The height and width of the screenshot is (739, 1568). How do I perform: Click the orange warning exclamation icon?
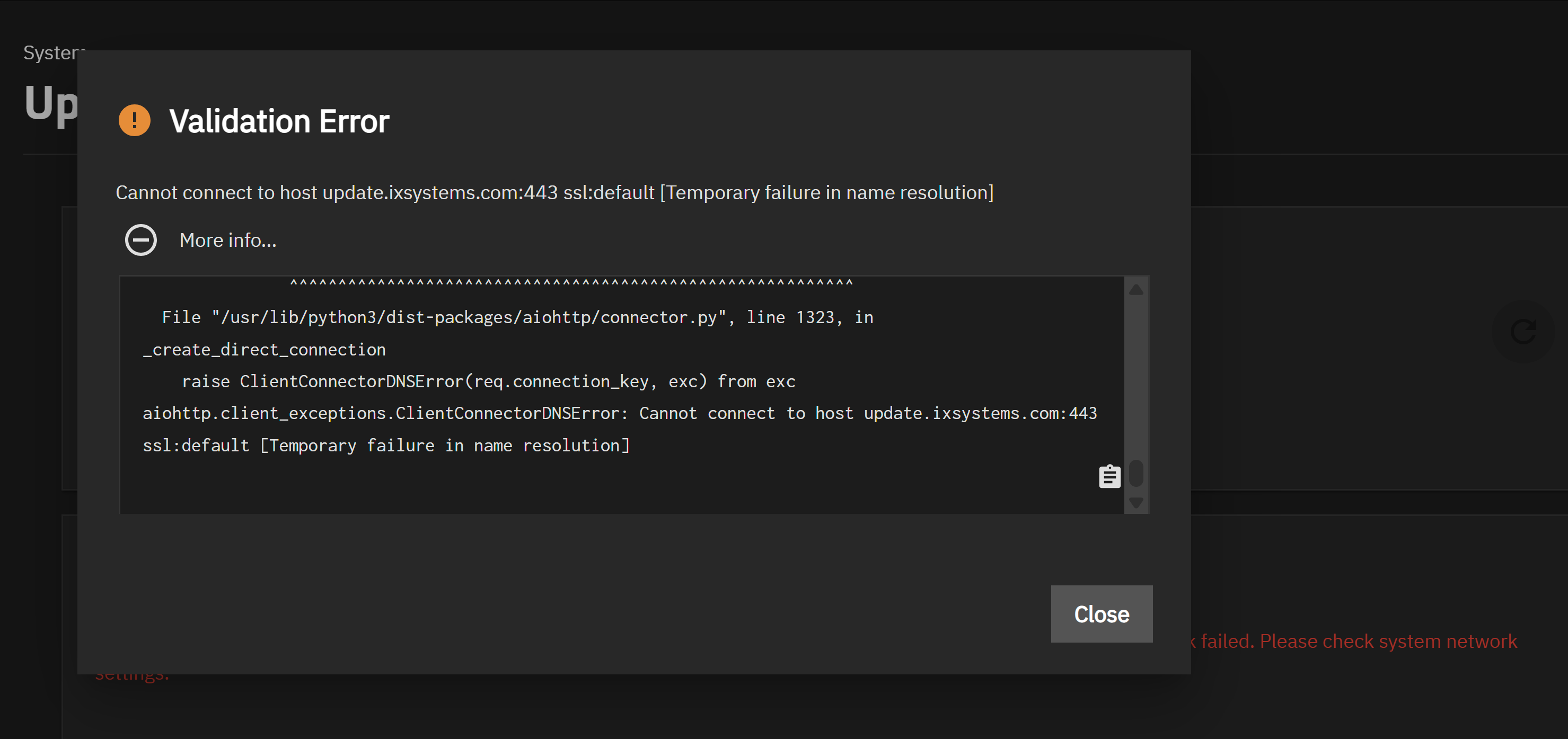click(134, 120)
